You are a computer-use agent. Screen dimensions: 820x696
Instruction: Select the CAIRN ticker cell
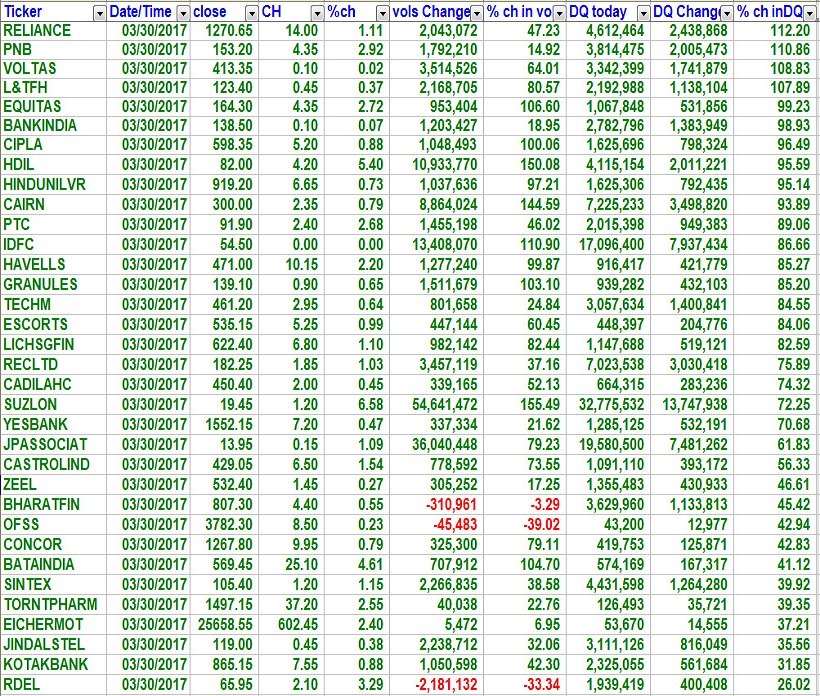coord(53,204)
